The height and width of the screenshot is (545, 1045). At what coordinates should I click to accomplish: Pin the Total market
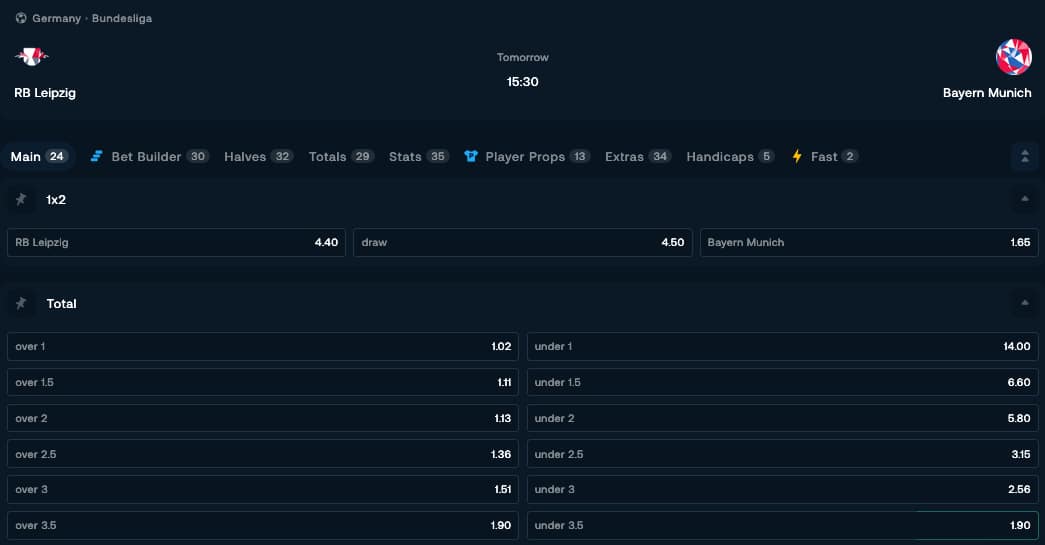[x=21, y=303]
